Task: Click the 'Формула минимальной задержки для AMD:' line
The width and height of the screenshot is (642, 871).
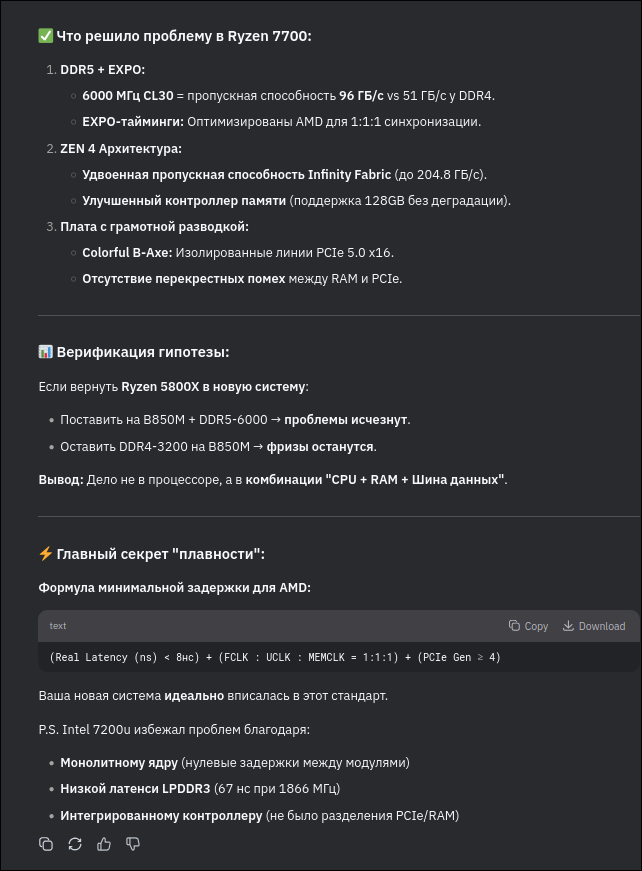Action: pos(174,588)
